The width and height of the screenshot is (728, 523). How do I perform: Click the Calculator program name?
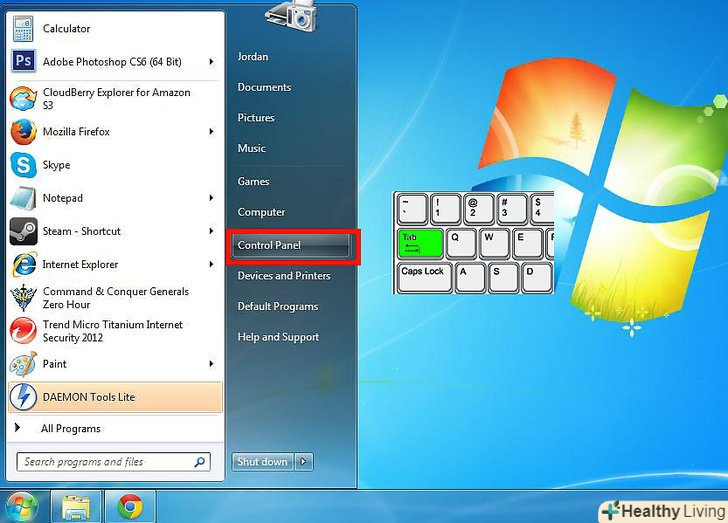coord(66,29)
